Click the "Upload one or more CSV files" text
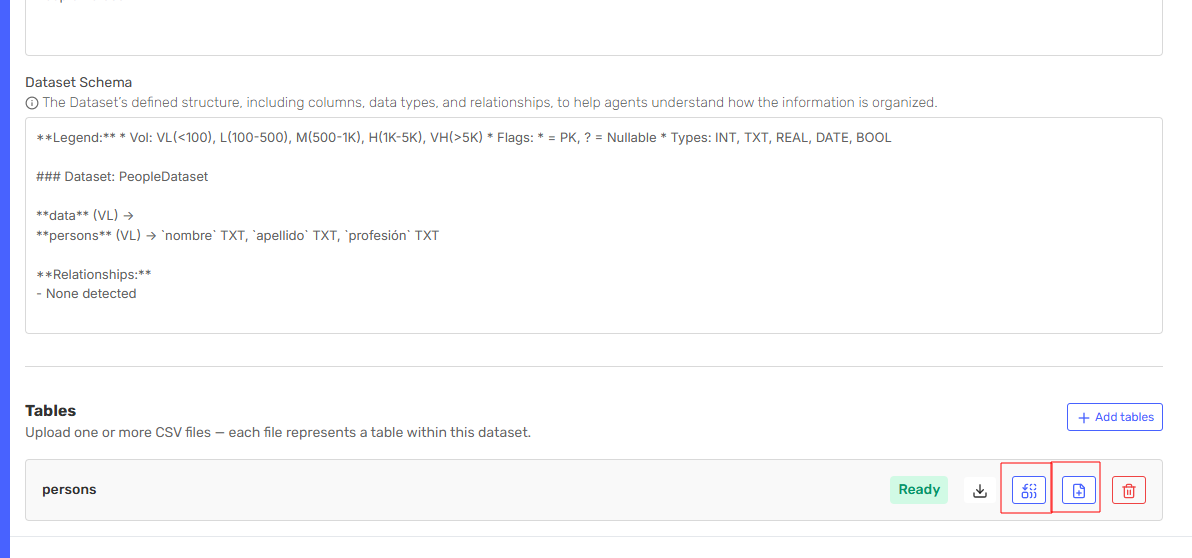Screen dimensions: 1192x558 pyautogui.click(x=277, y=433)
